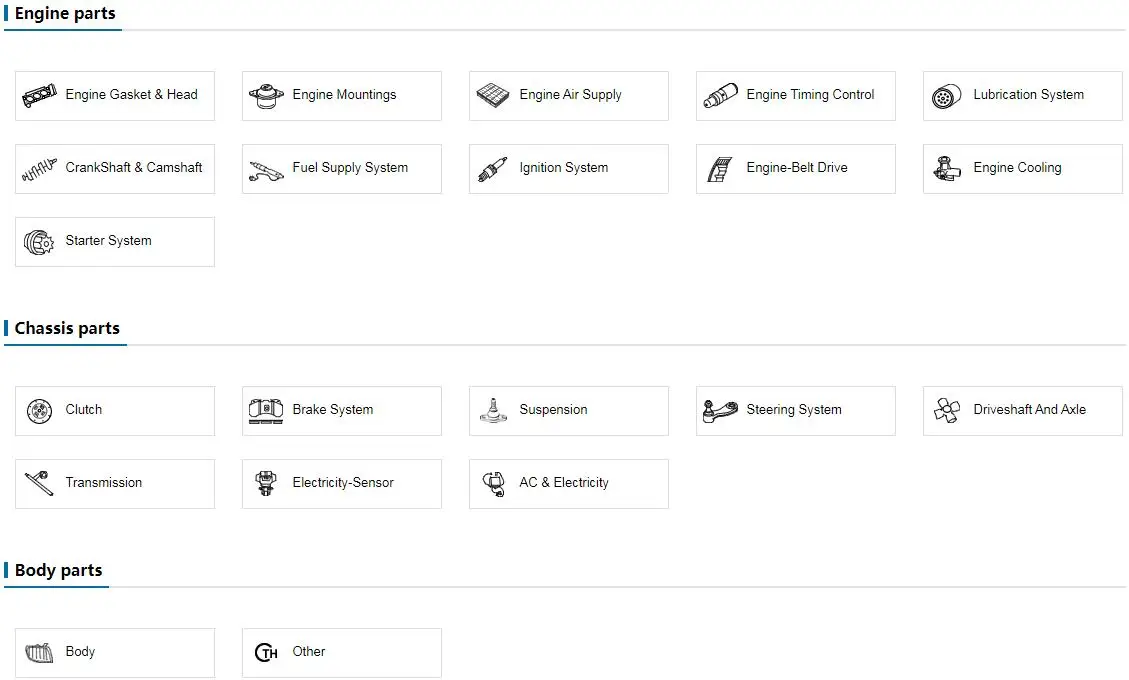Image resolution: width=1129 pixels, height=680 pixels.
Task: Select the Other body parts category
Action: (308, 652)
